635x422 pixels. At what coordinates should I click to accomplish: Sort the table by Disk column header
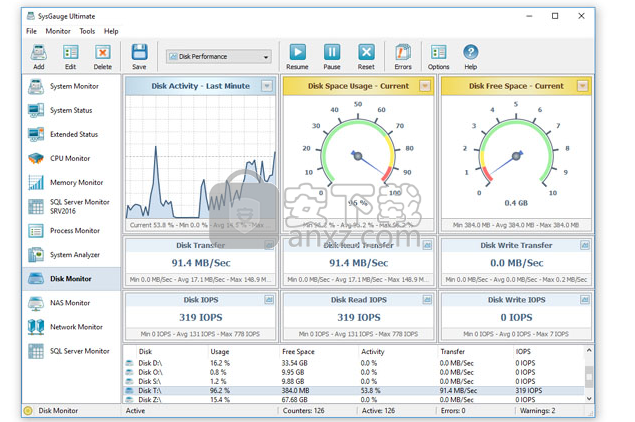[x=145, y=352]
